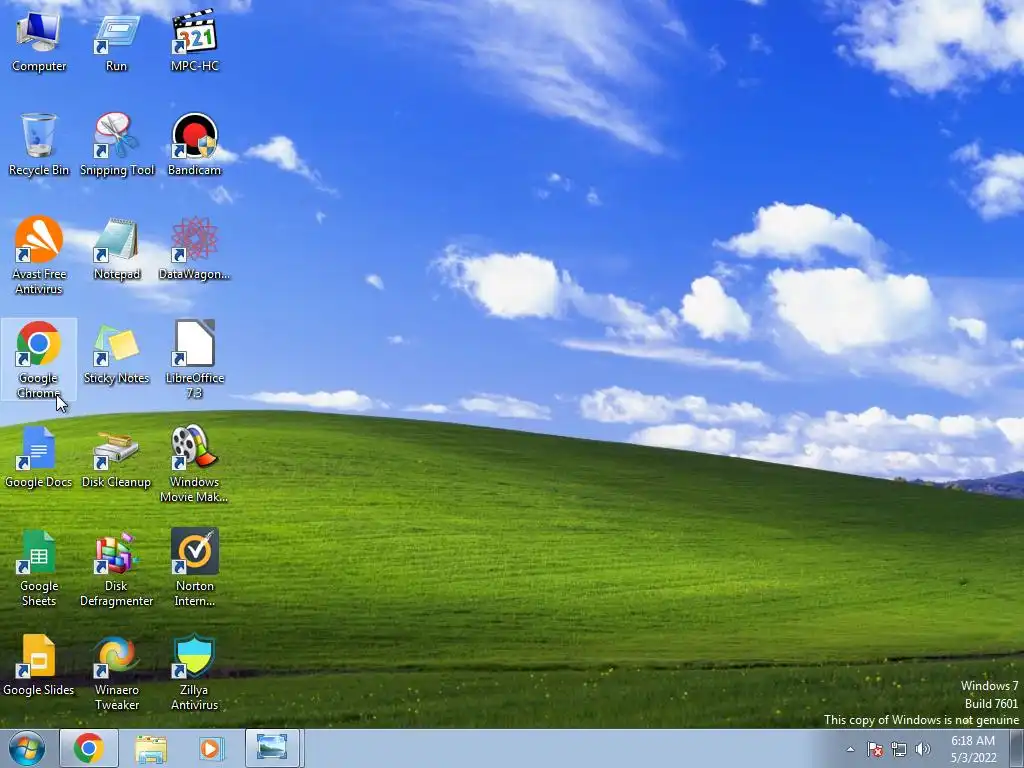
Task: Select the Computer desktop icon
Action: pos(39,41)
